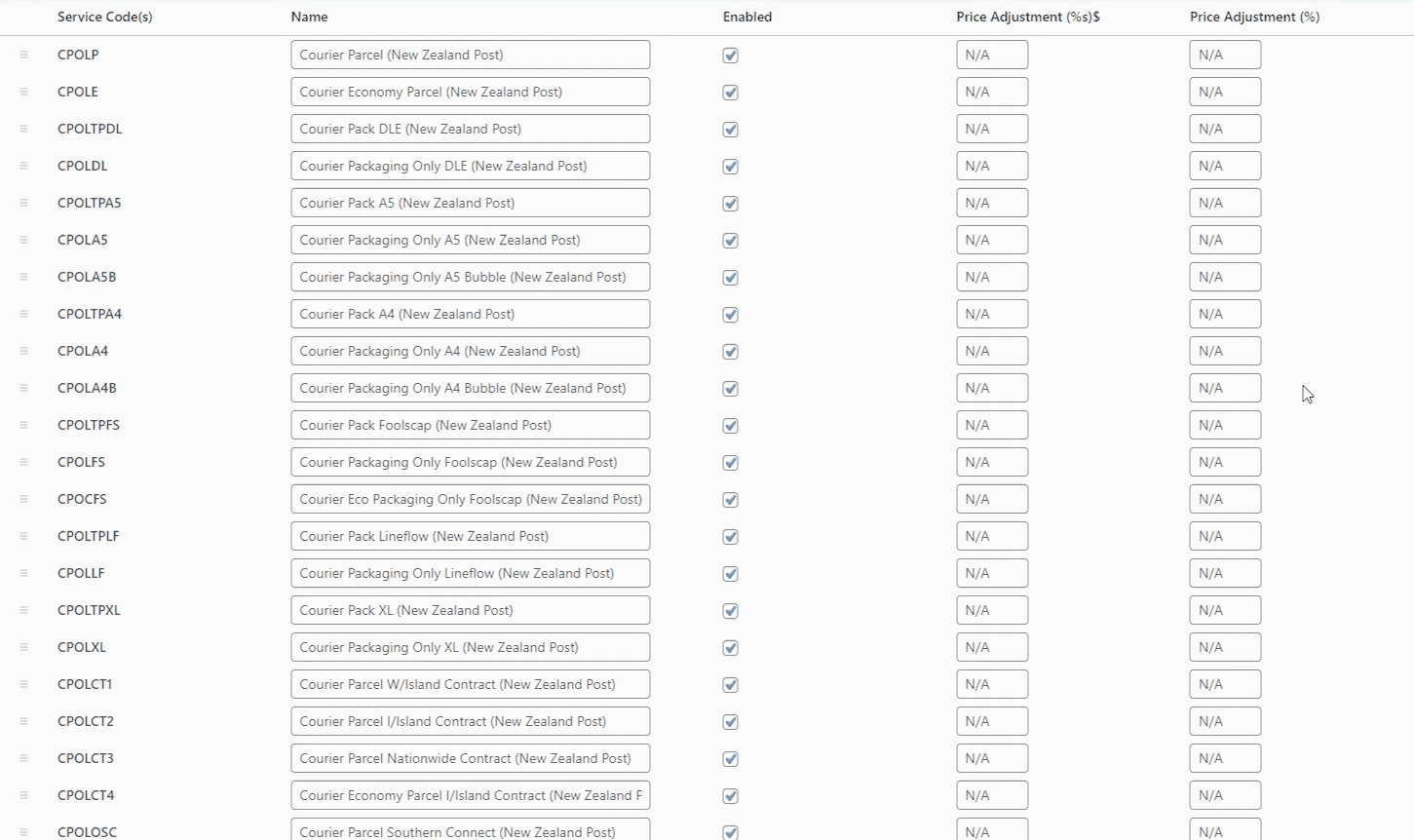This screenshot has height=840, width=1414.
Task: Select the drag handle for CPOLLF
Action: click(23, 573)
